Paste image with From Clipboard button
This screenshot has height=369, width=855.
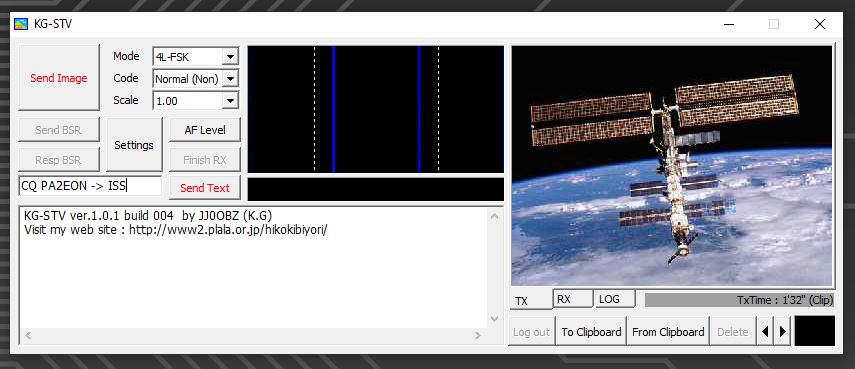tap(668, 331)
